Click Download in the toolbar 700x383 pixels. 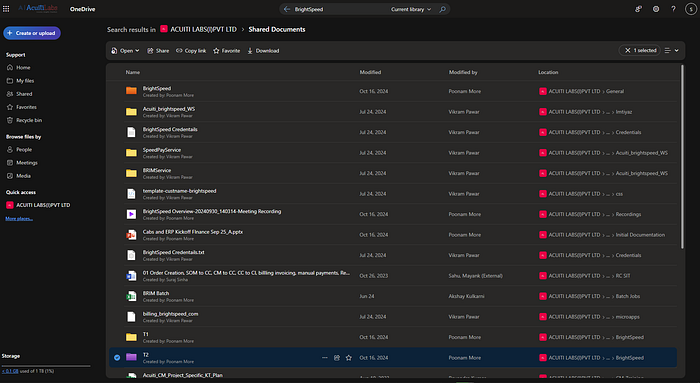click(x=263, y=51)
